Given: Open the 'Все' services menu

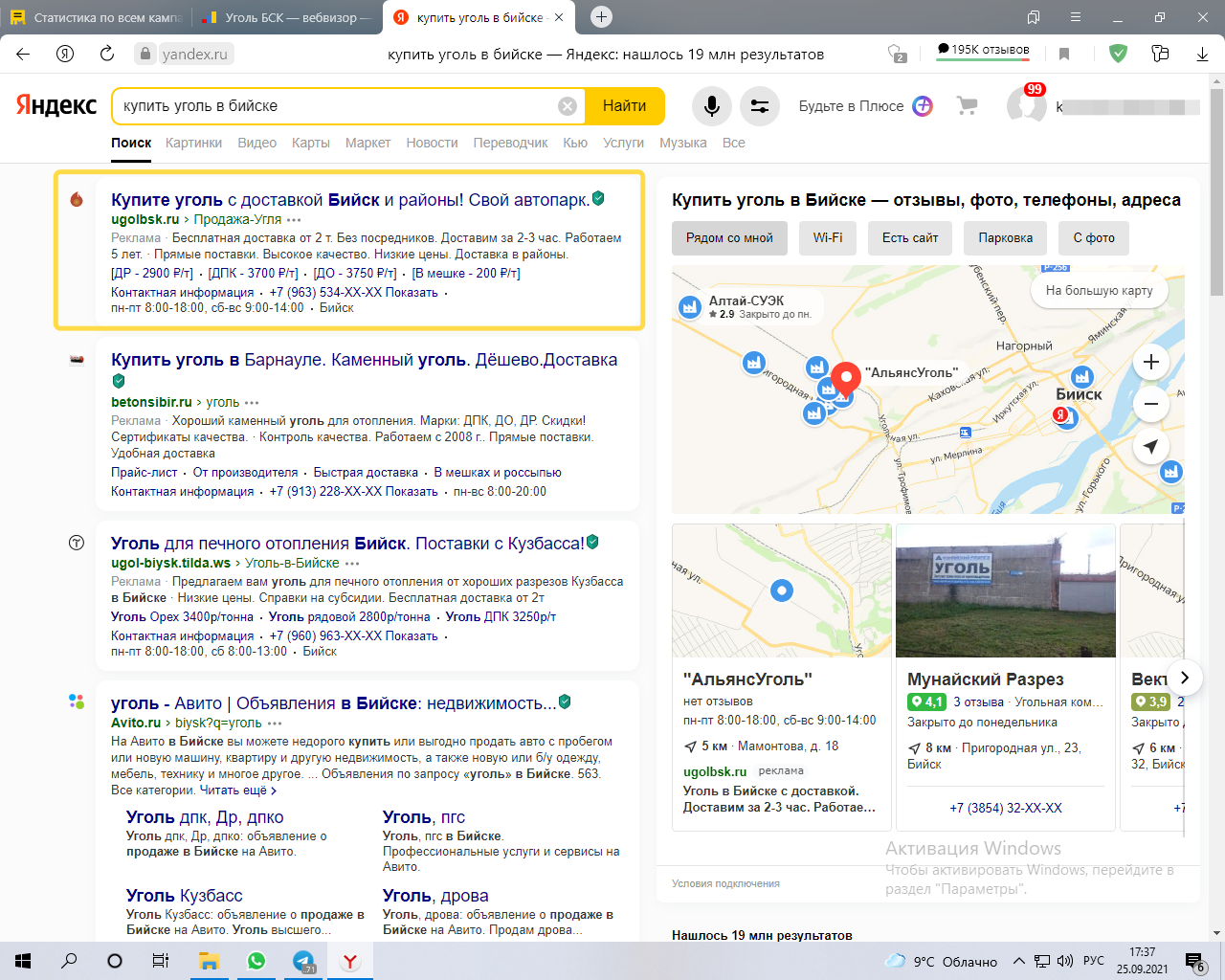Looking at the screenshot, I should click(734, 143).
